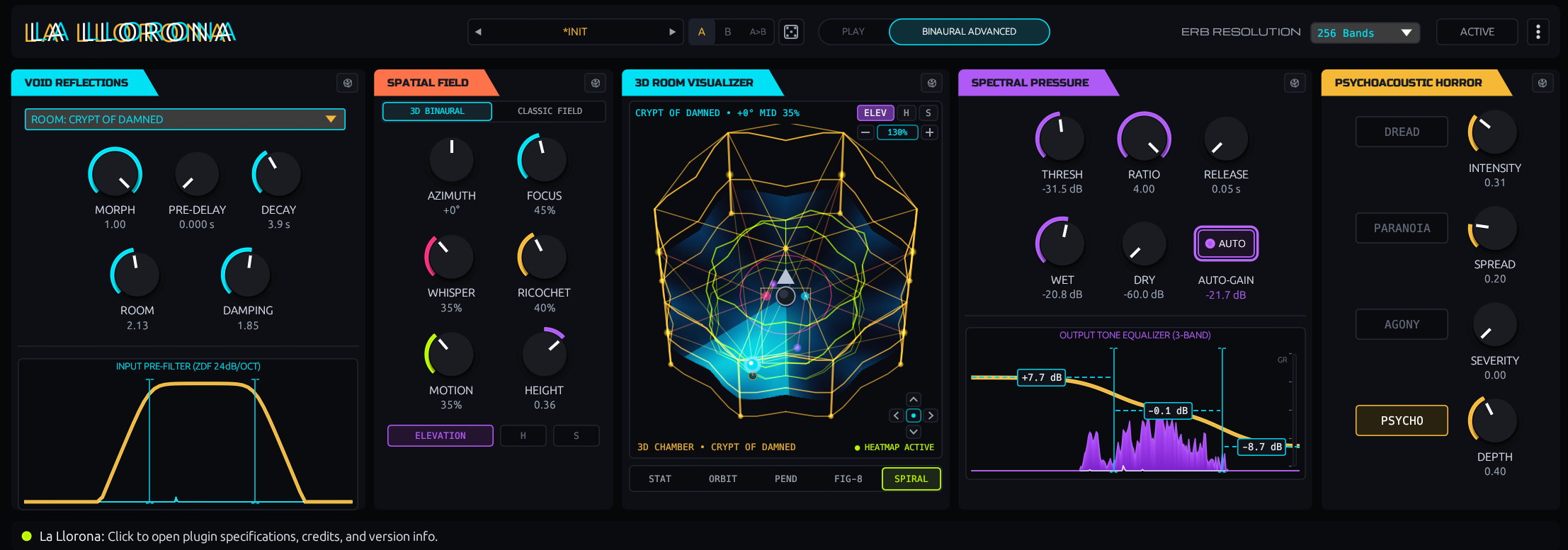Click the +7.7 dB low band handle
This screenshot has height=550, width=1568.
[x=1041, y=377]
